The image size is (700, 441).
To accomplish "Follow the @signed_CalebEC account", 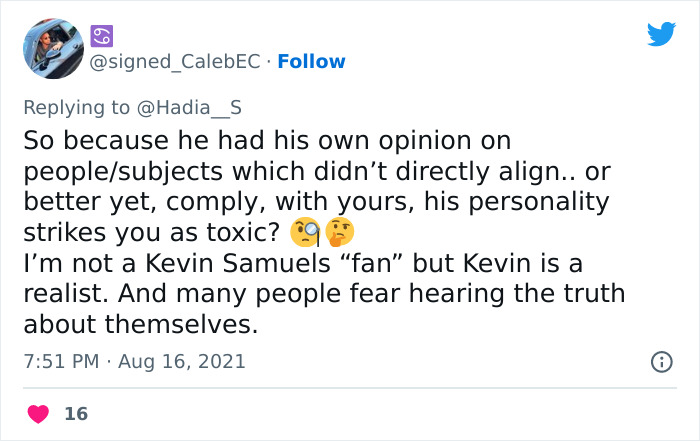I will click(311, 62).
